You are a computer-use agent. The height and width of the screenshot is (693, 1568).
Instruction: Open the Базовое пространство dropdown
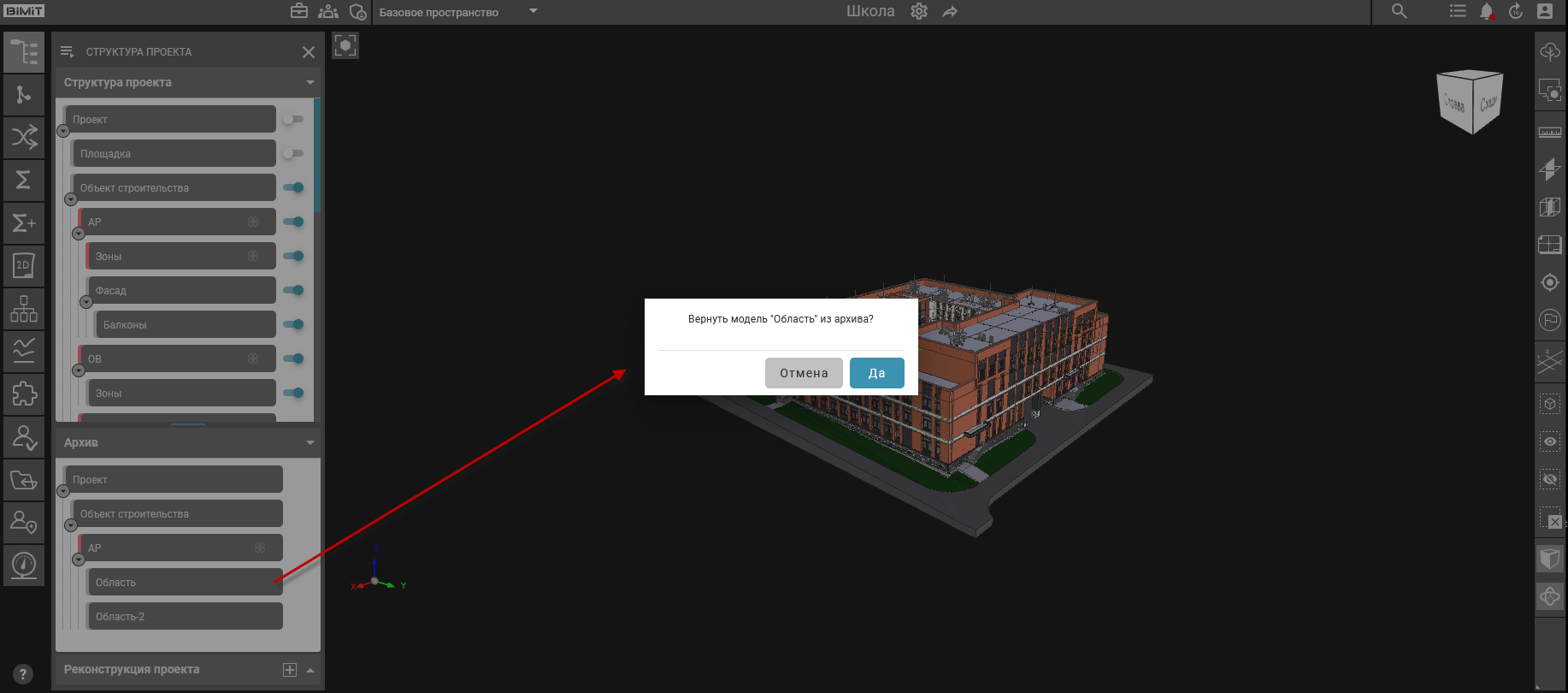click(x=533, y=12)
